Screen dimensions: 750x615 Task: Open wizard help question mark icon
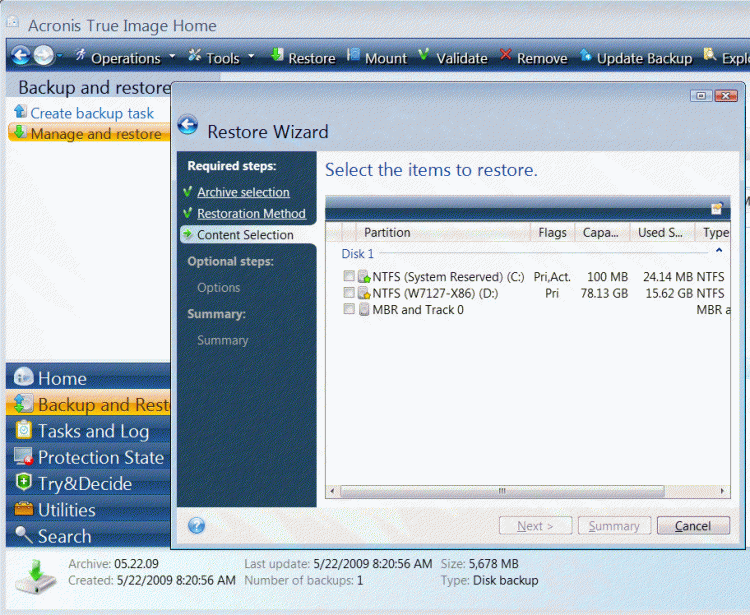pyautogui.click(x=197, y=526)
